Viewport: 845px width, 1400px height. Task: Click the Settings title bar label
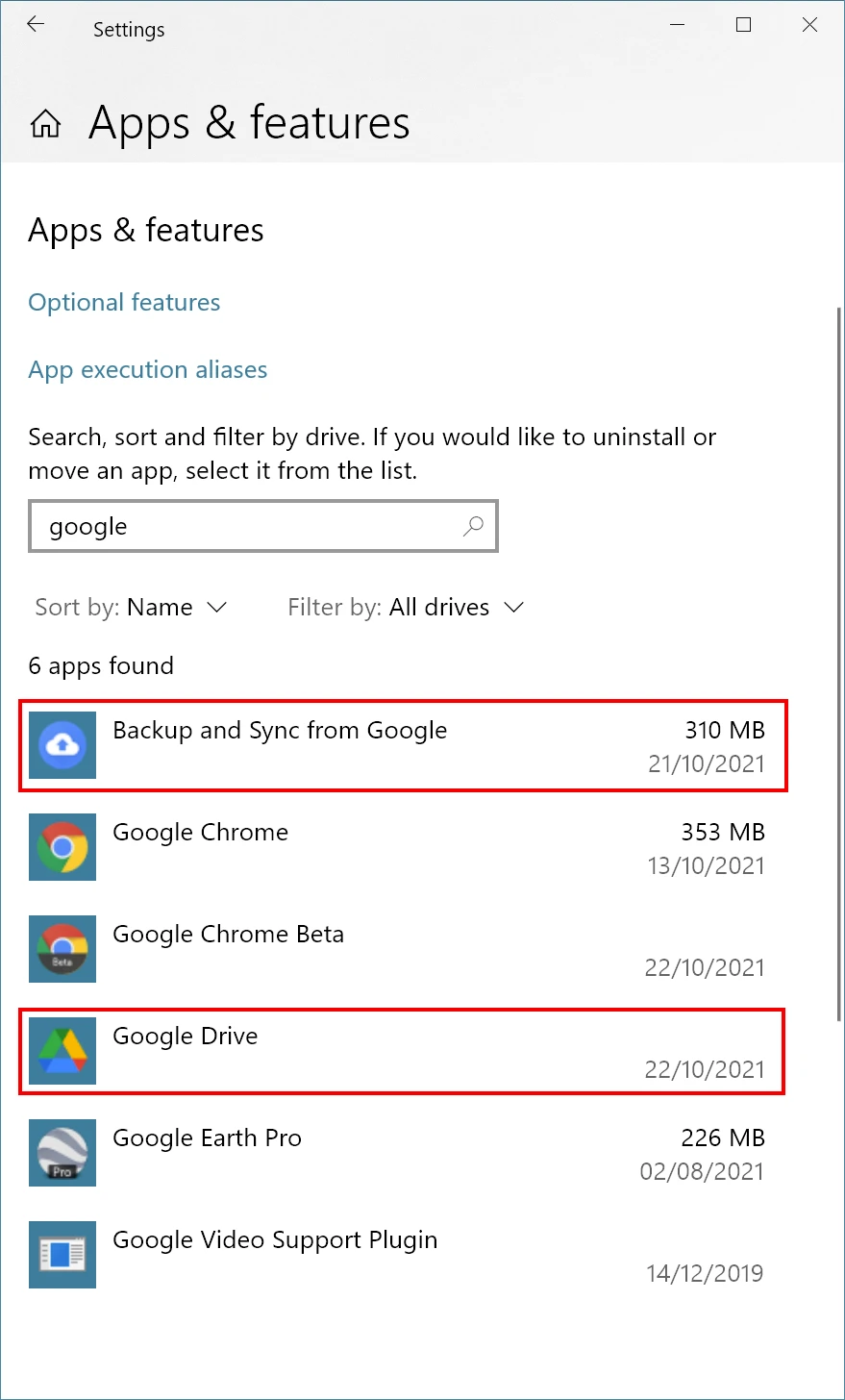(129, 30)
